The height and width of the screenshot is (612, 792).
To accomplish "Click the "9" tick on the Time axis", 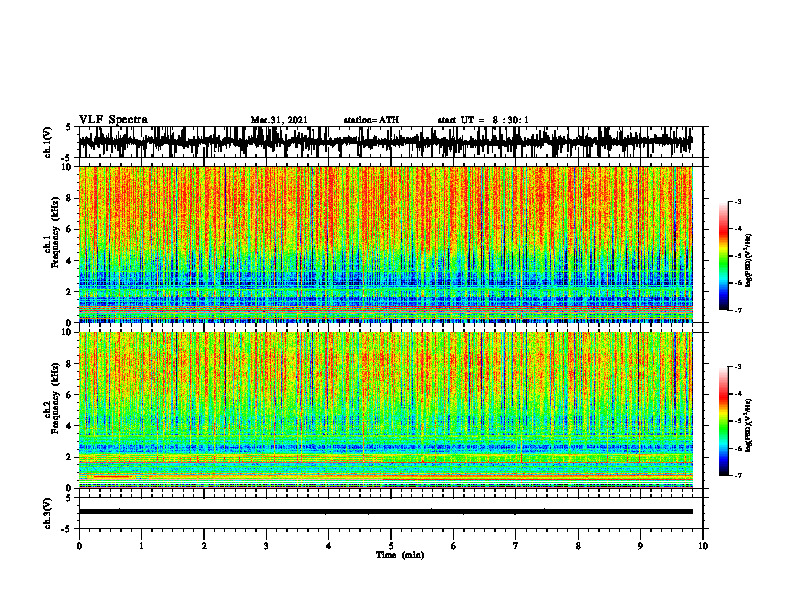I will (640, 546).
